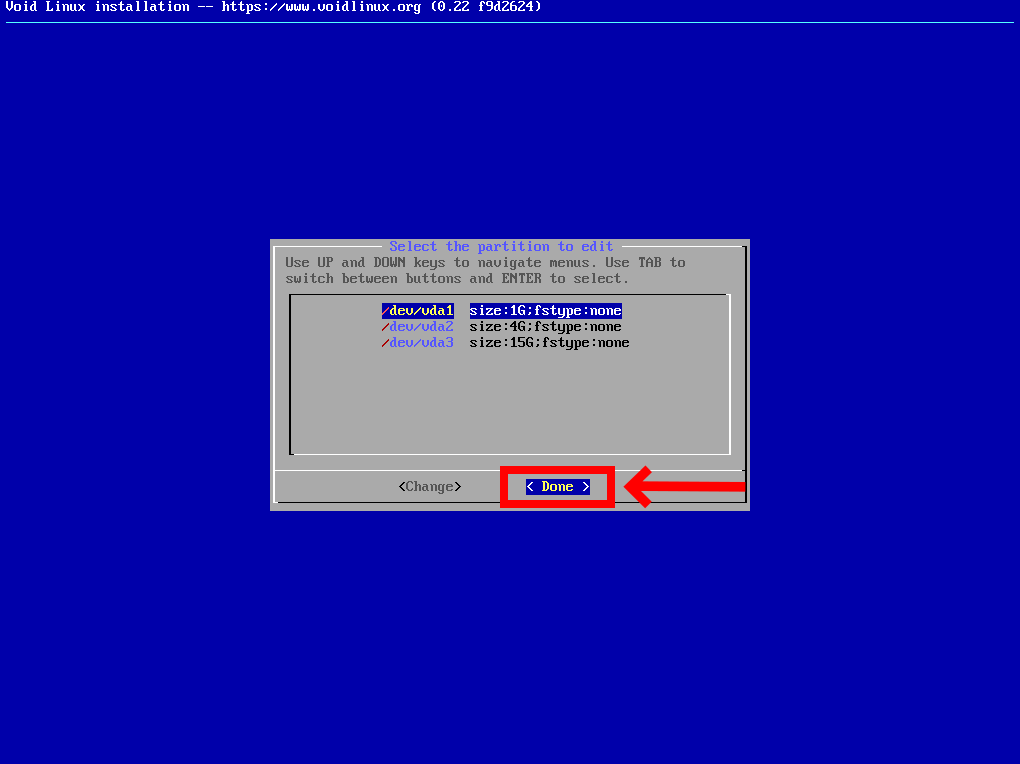Click the Done button

click(x=557, y=487)
